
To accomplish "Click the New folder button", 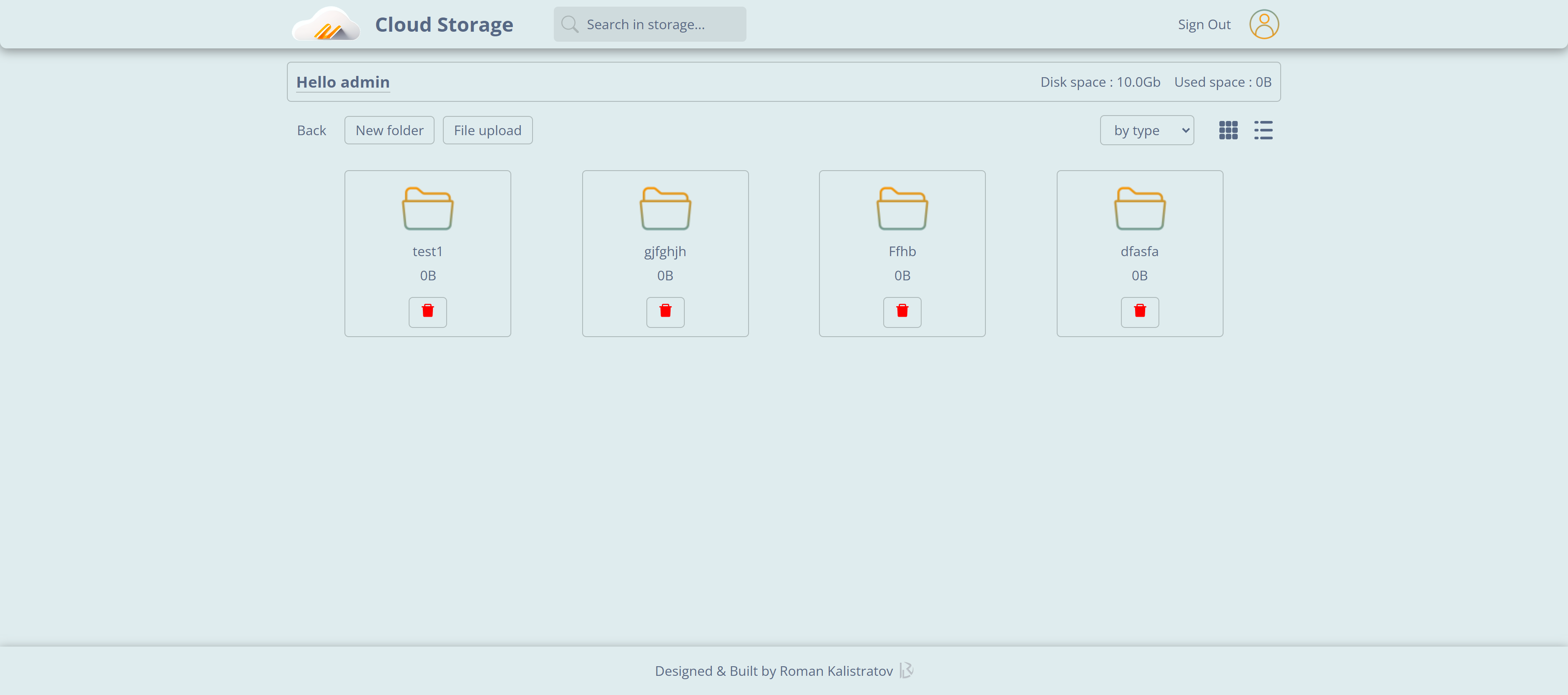I will (x=389, y=130).
